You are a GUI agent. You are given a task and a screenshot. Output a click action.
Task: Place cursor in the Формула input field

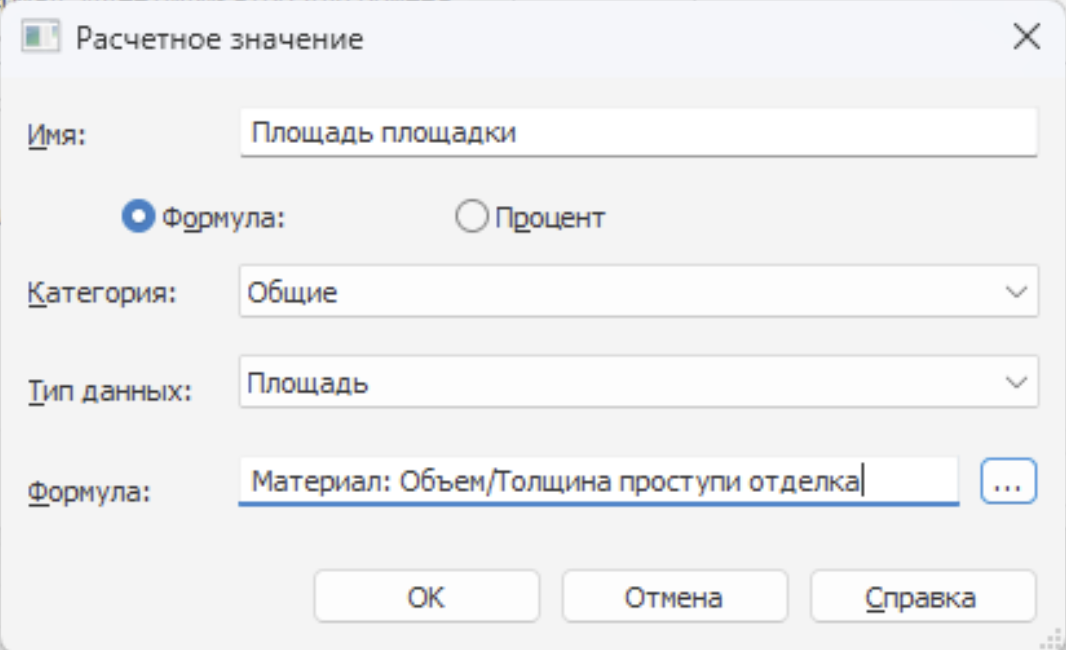click(x=598, y=482)
